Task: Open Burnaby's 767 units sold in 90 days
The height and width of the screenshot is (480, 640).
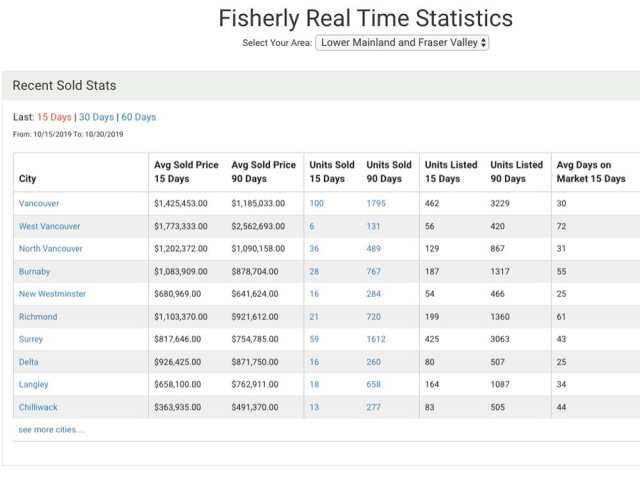Action: (374, 271)
